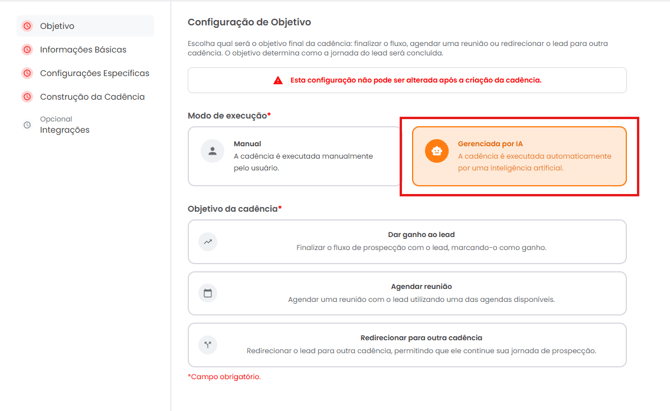The height and width of the screenshot is (411, 670).
Task: Click the orange robot icon for Gerenciada por IA
Action: [436, 151]
